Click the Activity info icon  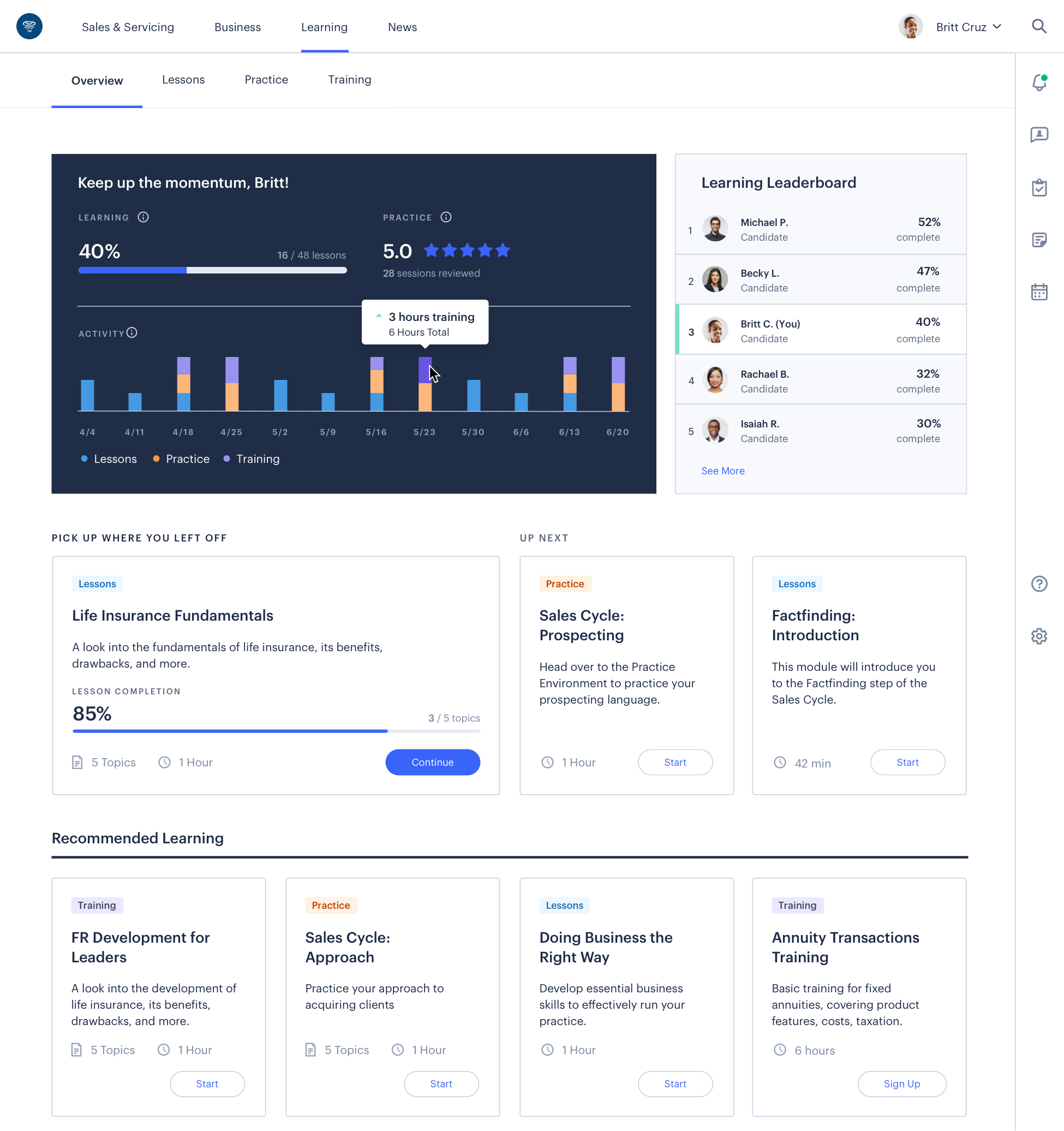point(132,333)
